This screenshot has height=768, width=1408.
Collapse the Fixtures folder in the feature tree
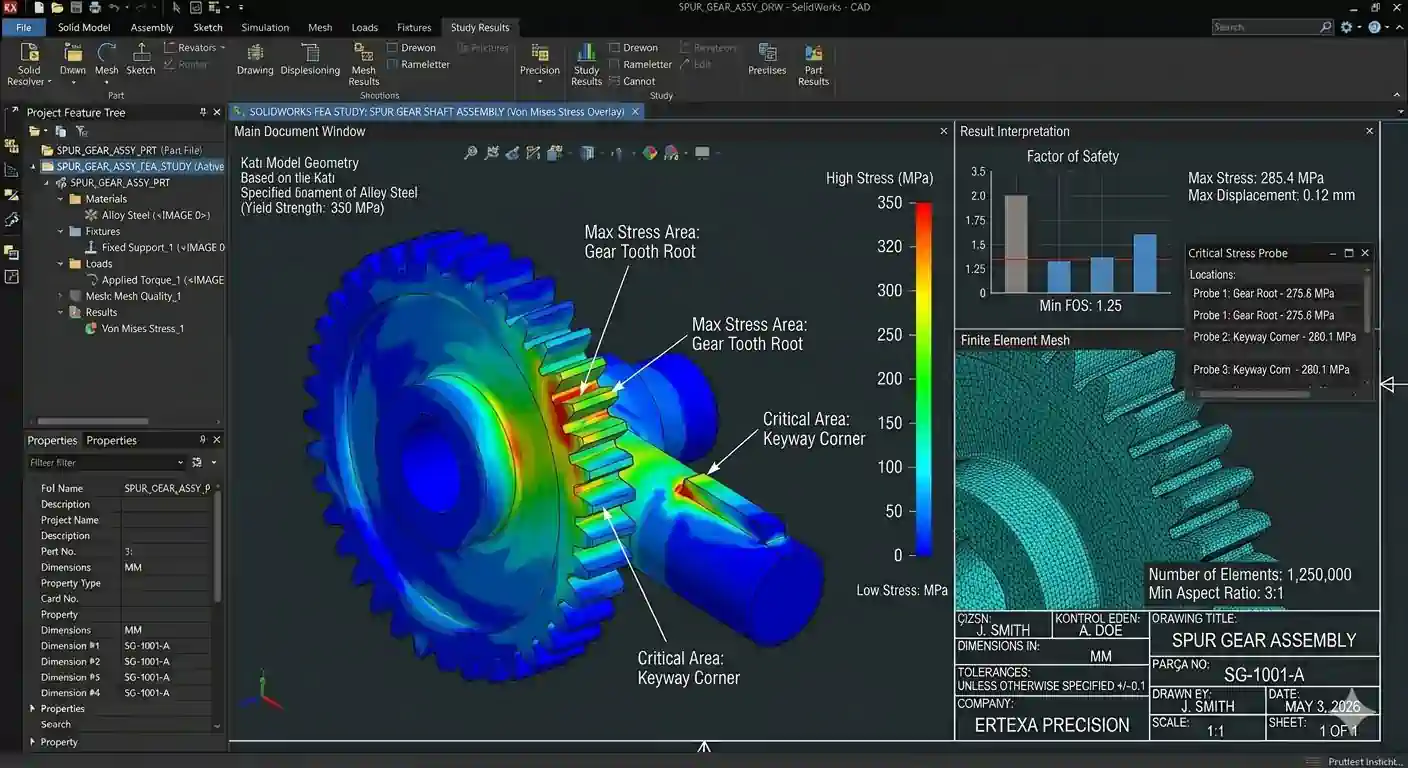[62, 231]
